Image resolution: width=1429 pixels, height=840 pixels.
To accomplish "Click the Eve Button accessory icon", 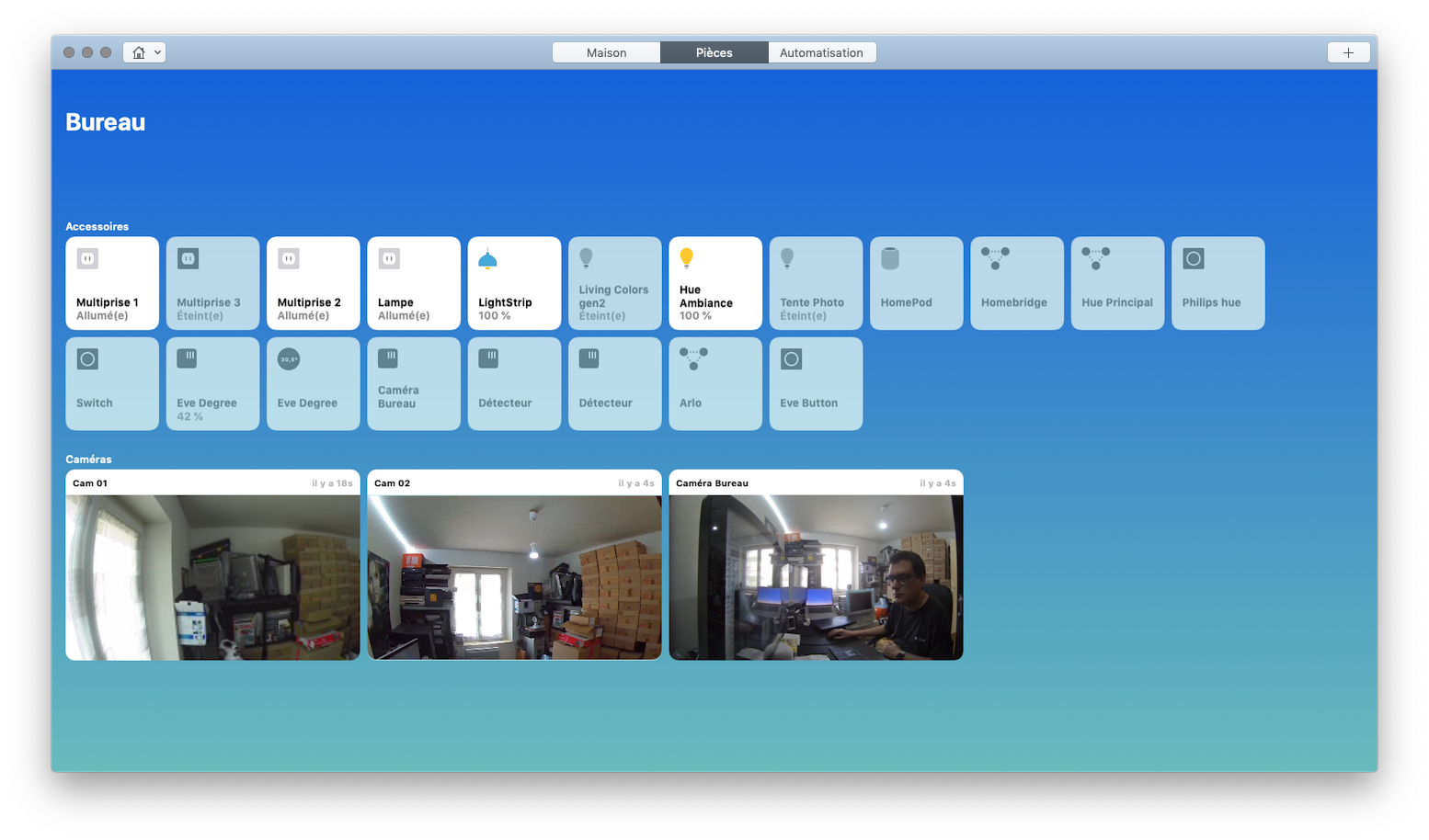I will (791, 359).
